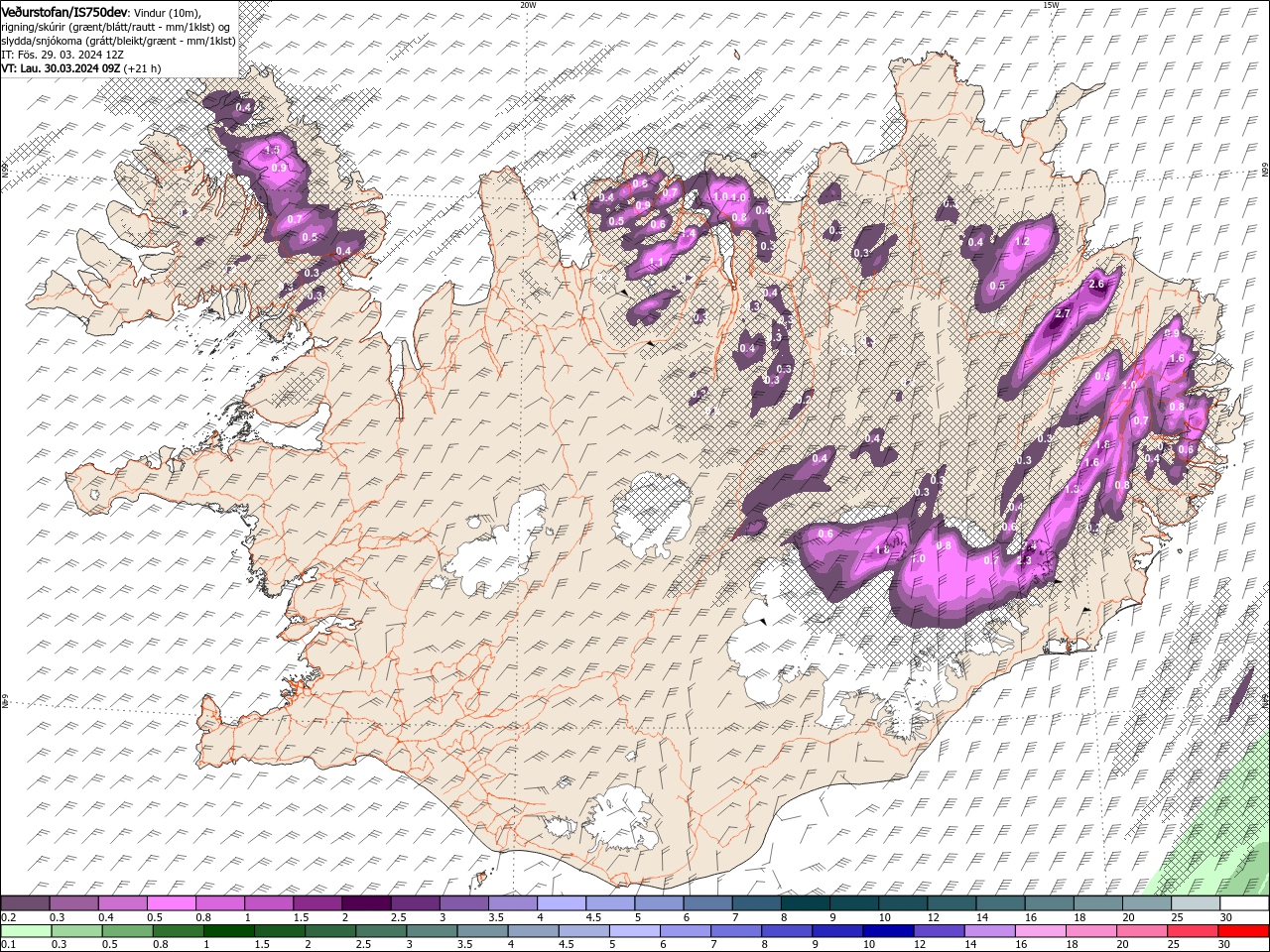Pick top legend swatch starting at 12
Screen dimensions: 1270x952
point(952,903)
